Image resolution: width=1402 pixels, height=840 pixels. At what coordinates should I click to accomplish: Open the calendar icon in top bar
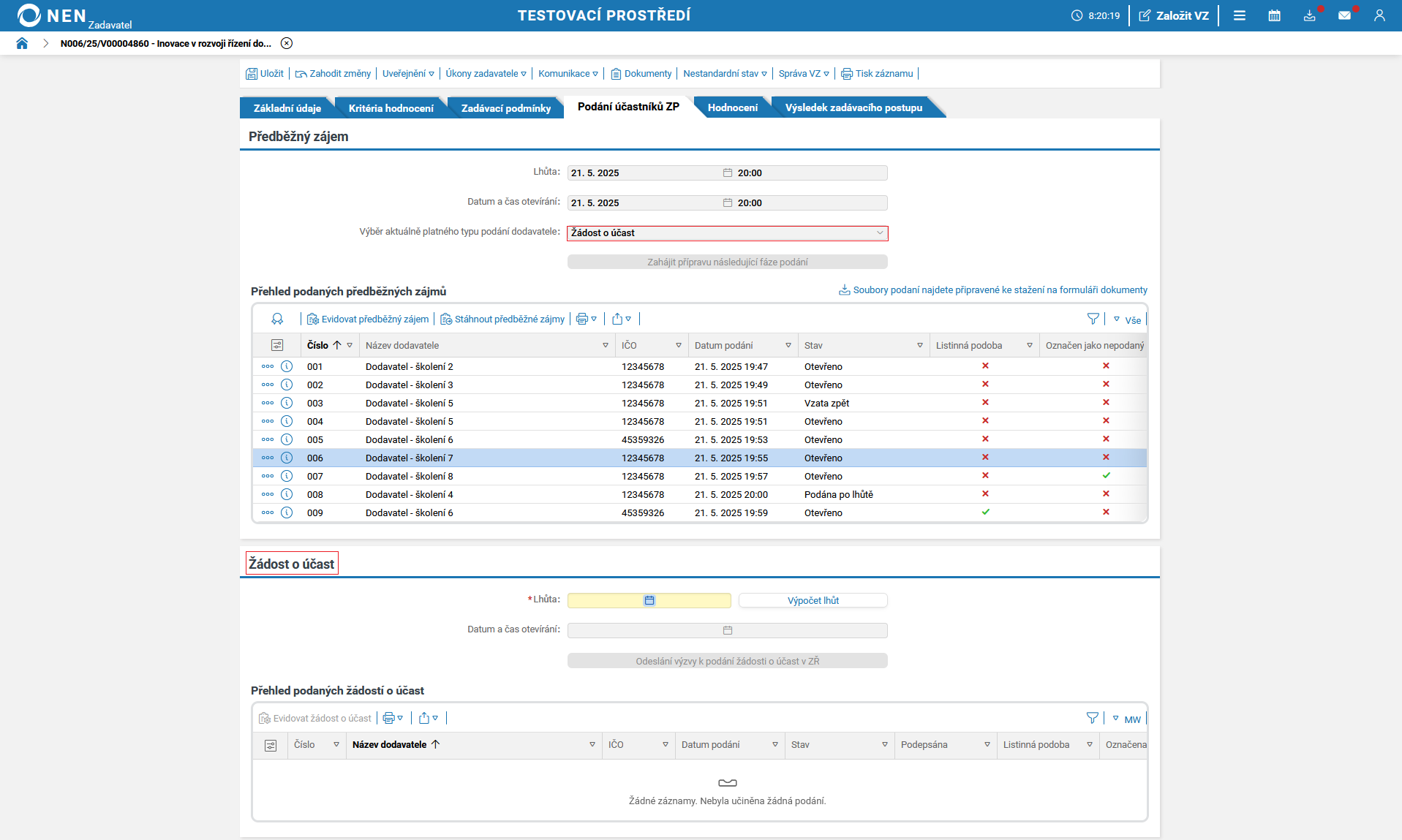pos(1274,15)
